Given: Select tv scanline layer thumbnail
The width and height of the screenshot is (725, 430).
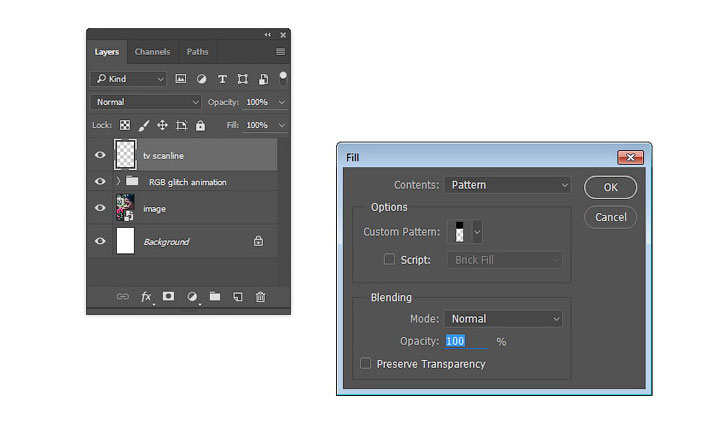Looking at the screenshot, I should (x=125, y=154).
